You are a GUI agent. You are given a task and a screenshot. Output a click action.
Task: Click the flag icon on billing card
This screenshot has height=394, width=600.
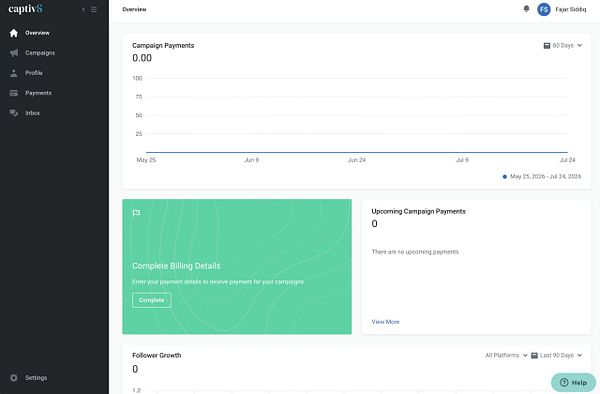click(136, 213)
